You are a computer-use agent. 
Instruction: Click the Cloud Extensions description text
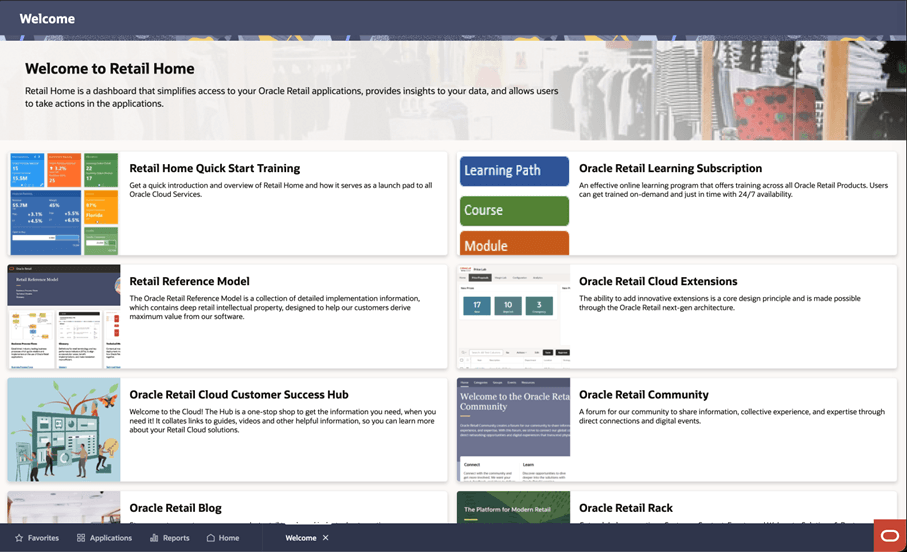click(x=720, y=303)
